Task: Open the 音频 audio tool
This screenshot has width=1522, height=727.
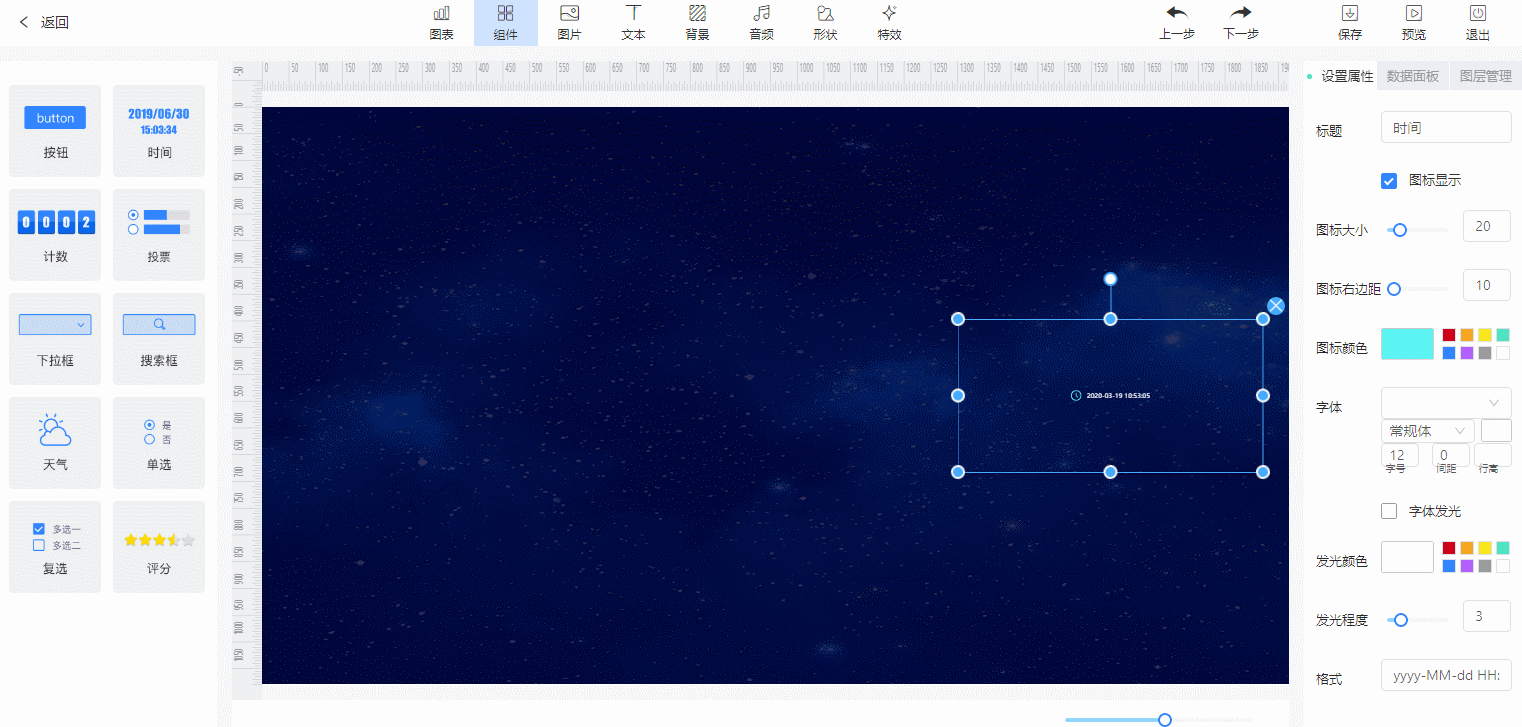Action: [761, 23]
